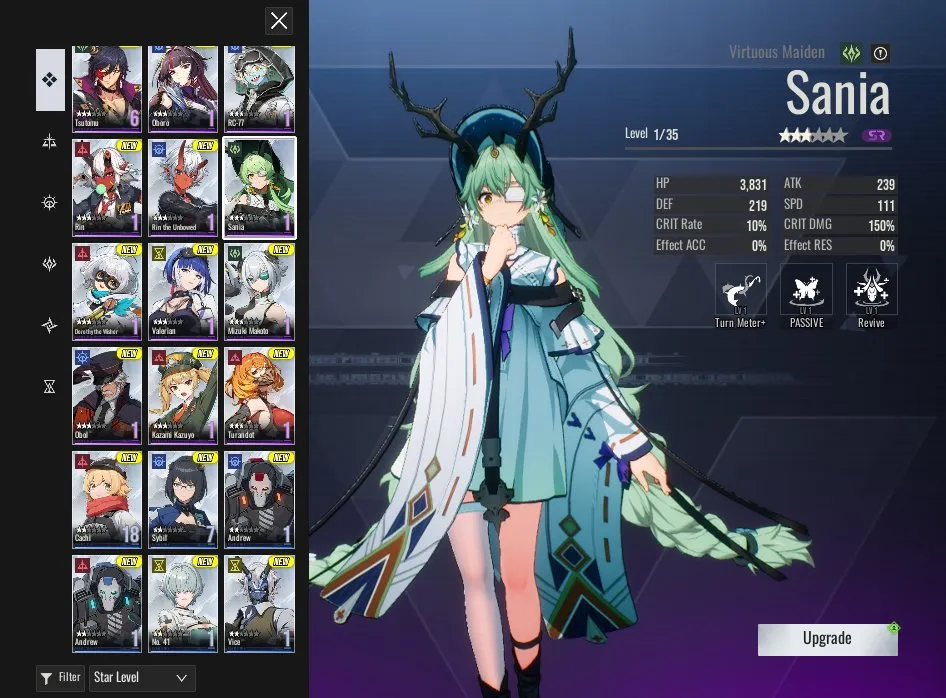
Task: Click the CRIT DMG 150% stat
Action: (x=839, y=225)
